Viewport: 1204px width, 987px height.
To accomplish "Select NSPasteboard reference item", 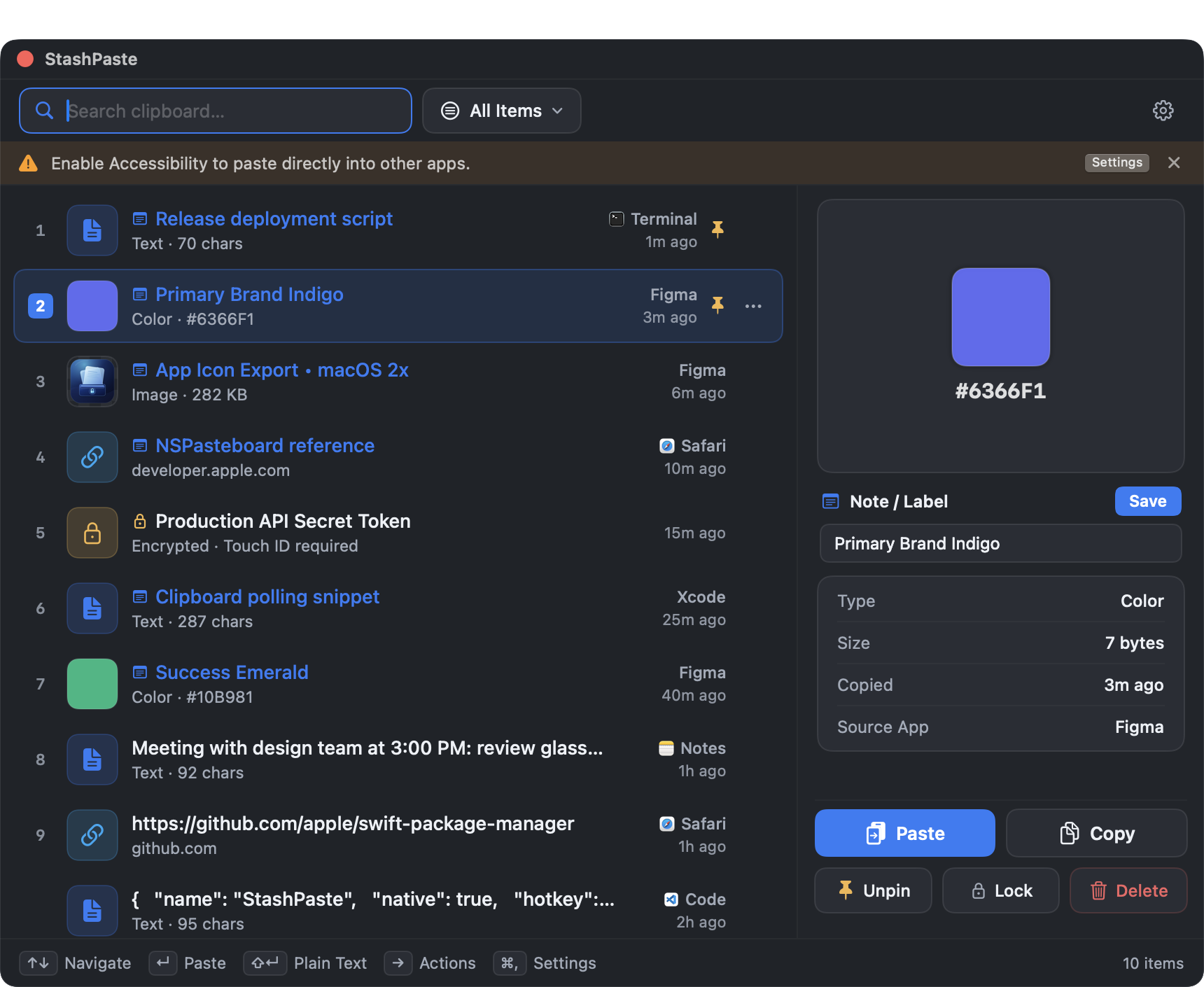I will pos(398,457).
